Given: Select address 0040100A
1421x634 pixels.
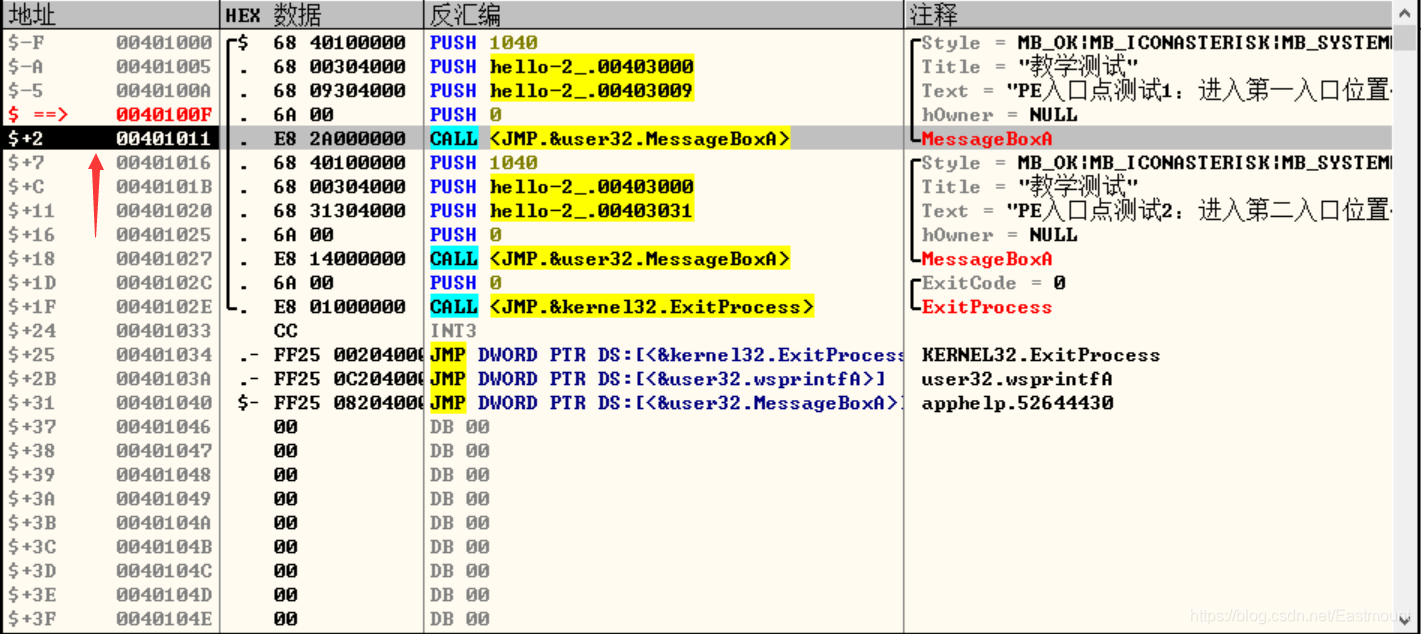Looking at the screenshot, I should pos(164,91).
